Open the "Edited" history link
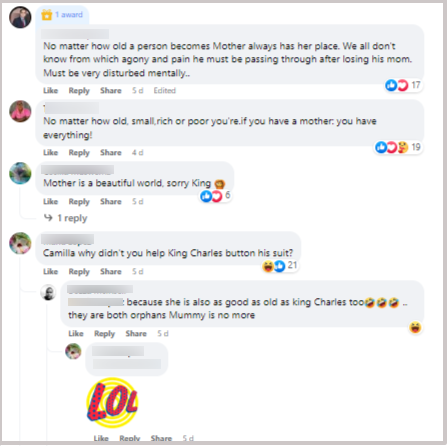This screenshot has height=446, width=447. pyautogui.click(x=165, y=90)
